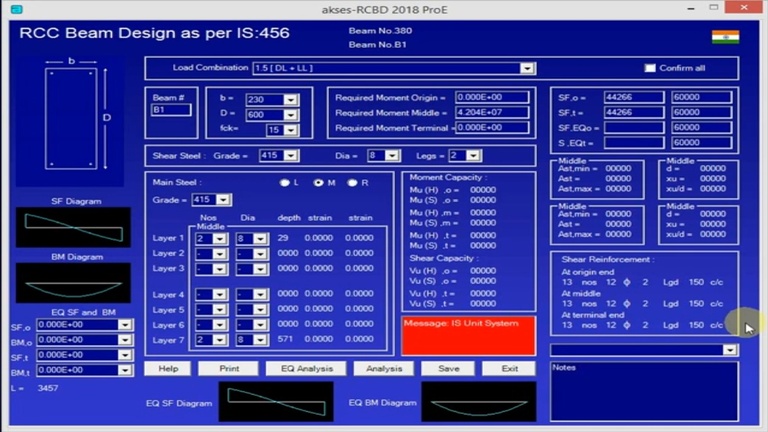The image size is (768, 432).
Task: Click the Beam # input field
Action: tap(171, 110)
